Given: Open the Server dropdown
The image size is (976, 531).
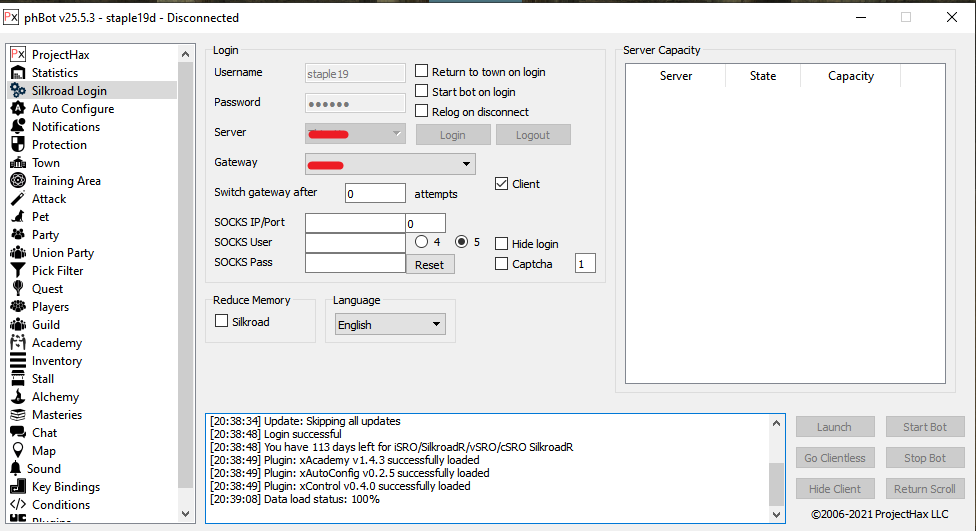Looking at the screenshot, I should tap(396, 133).
